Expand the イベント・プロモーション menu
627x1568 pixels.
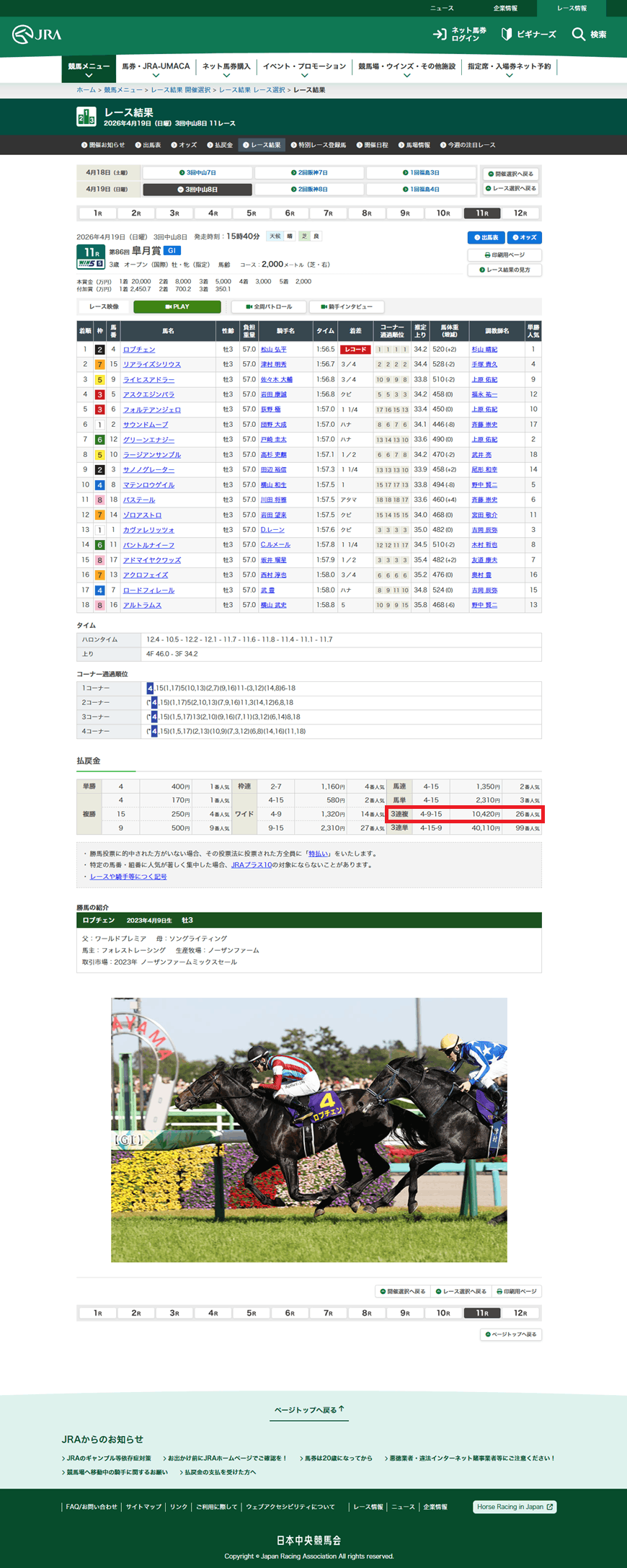(304, 70)
